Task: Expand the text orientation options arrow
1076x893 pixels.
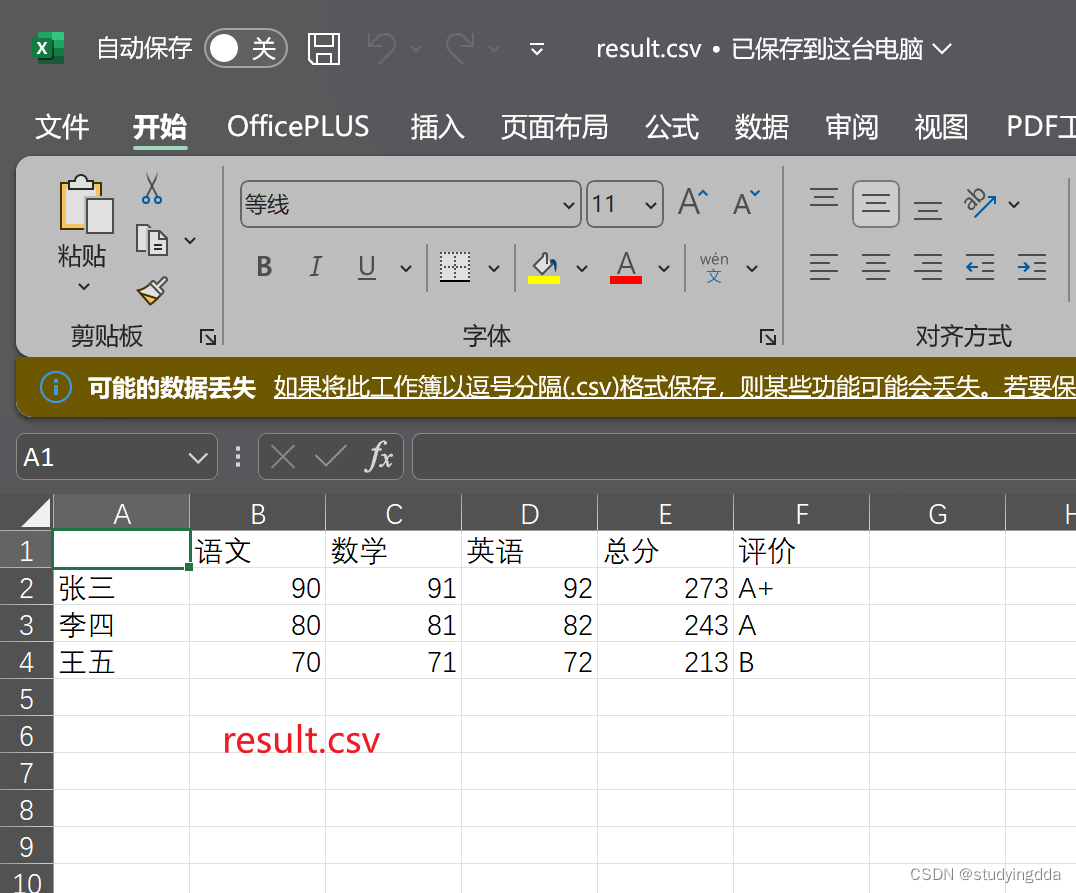Action: pos(1014,205)
